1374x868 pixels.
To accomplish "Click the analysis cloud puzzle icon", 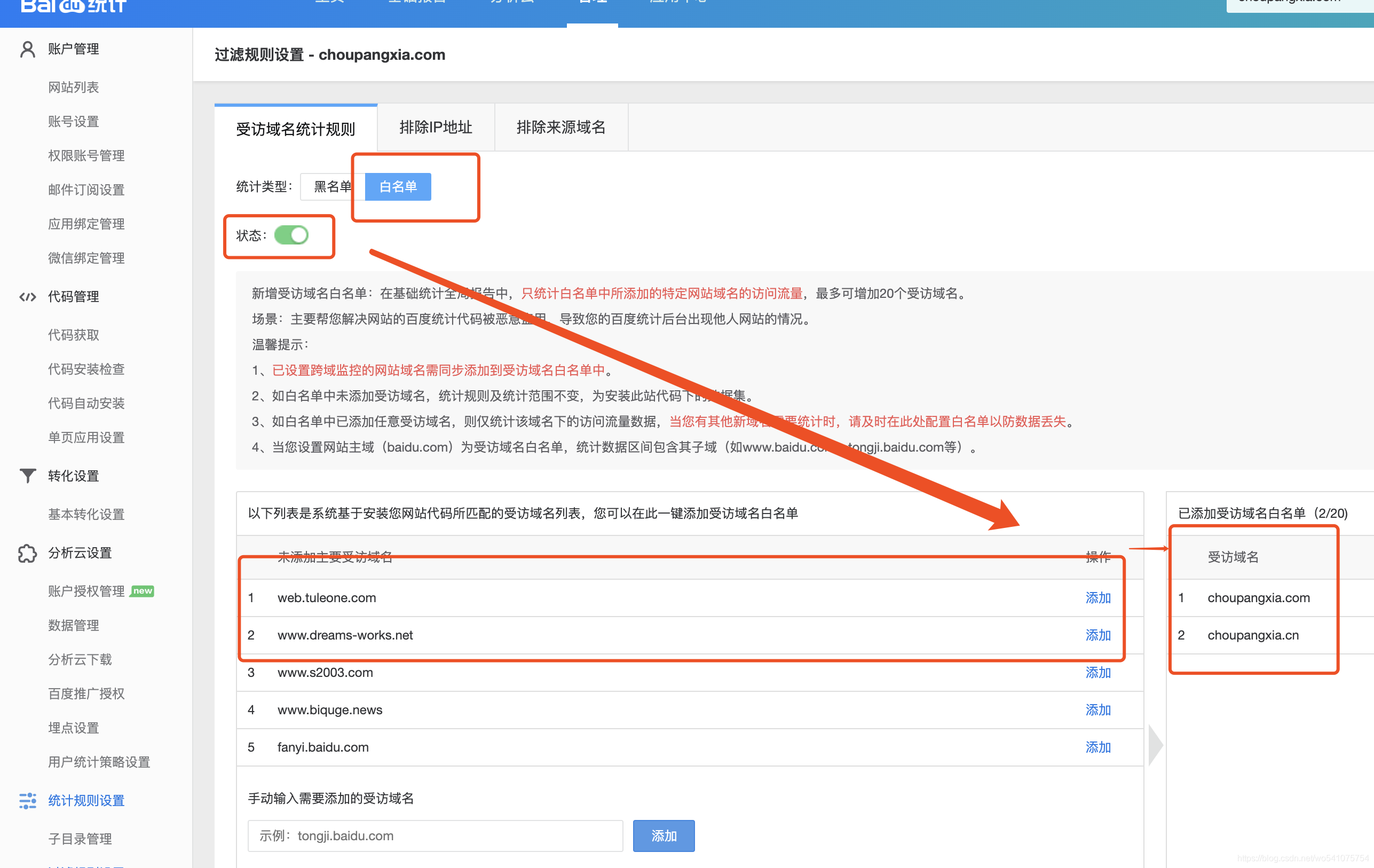I will click(27, 553).
